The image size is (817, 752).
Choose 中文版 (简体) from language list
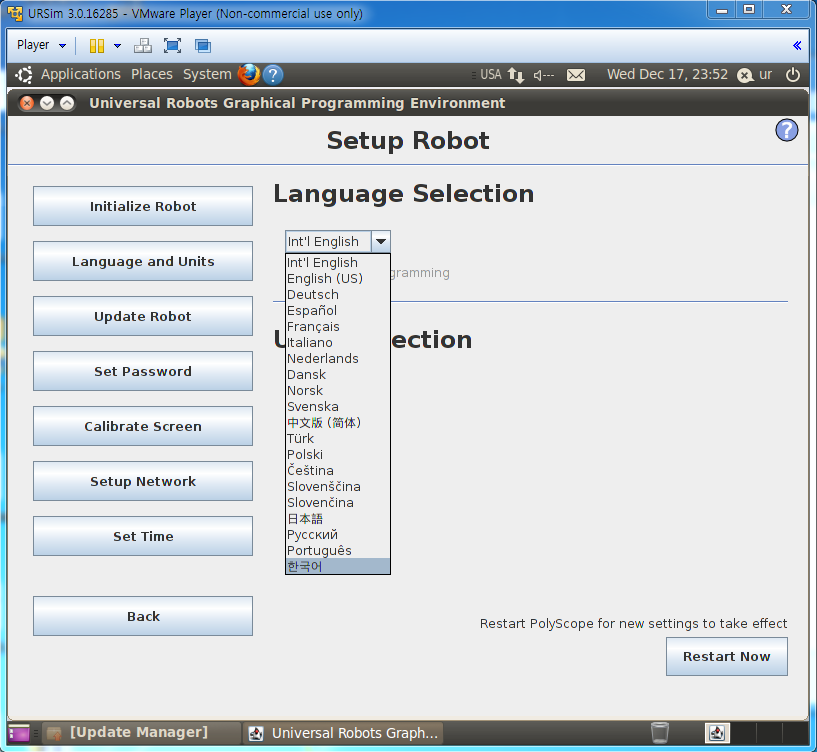(338, 423)
